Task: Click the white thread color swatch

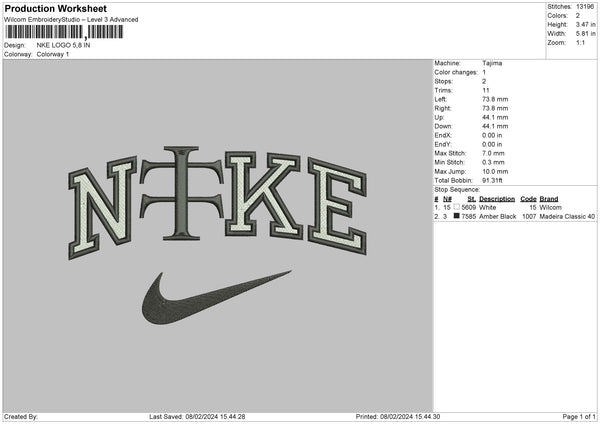Action: click(456, 207)
